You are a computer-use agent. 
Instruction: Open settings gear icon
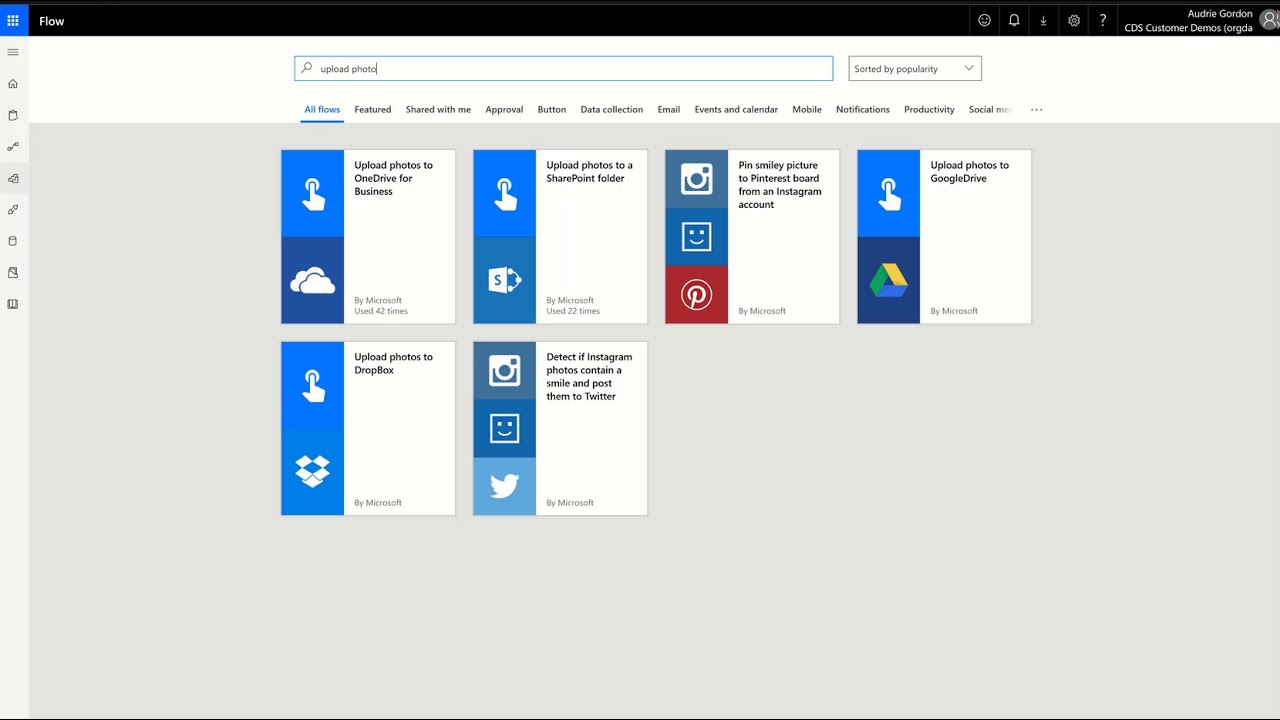coord(1074,20)
